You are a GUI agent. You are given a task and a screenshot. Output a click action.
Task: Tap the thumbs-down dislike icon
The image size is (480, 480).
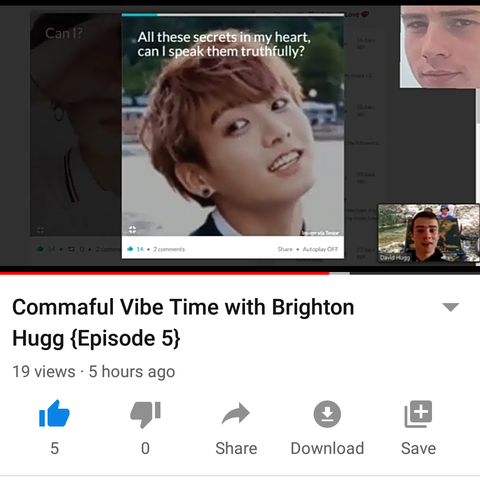(x=145, y=414)
